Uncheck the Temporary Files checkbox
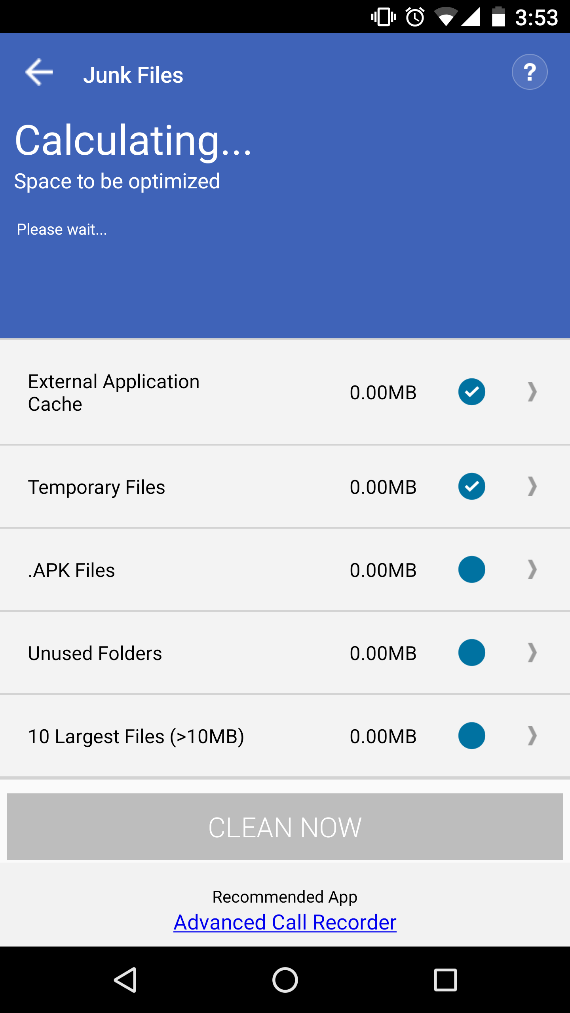Viewport: 570px width, 1013px height. click(472, 486)
